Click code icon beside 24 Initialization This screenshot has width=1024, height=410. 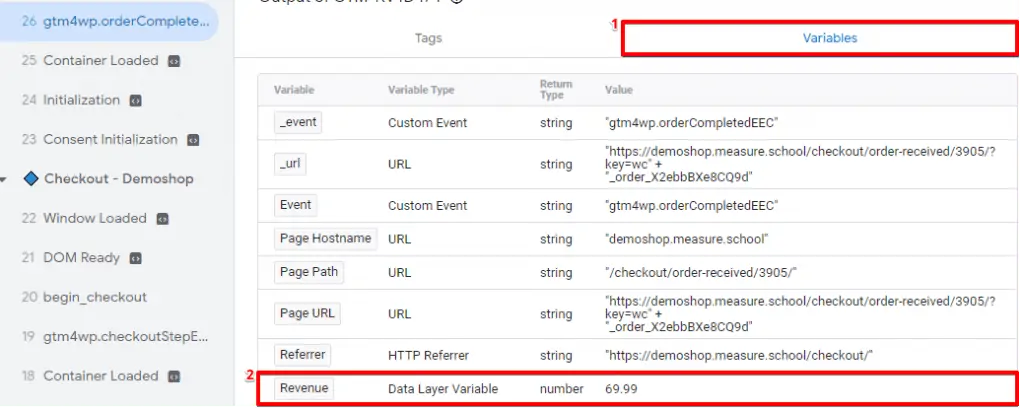pyautogui.click(x=135, y=101)
